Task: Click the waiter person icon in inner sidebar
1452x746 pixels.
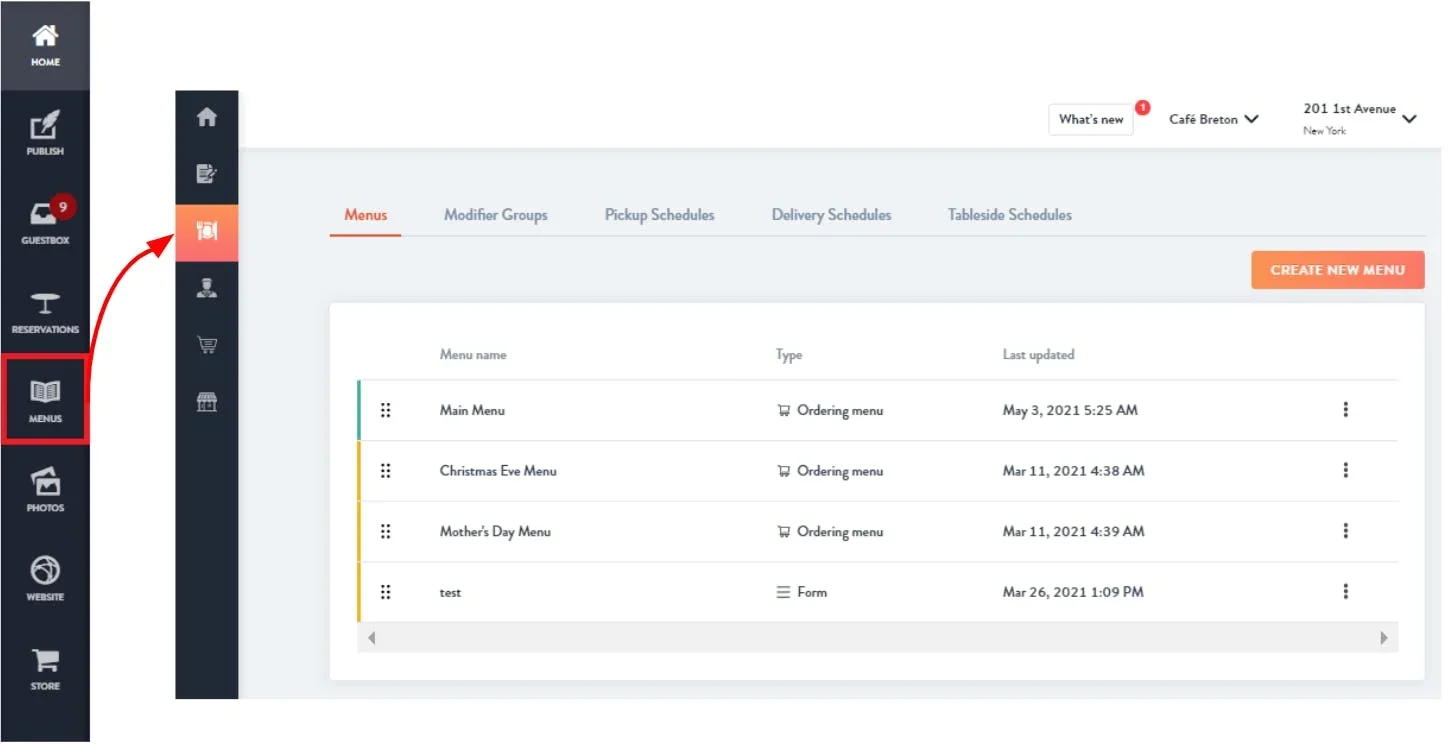Action: pyautogui.click(x=207, y=289)
